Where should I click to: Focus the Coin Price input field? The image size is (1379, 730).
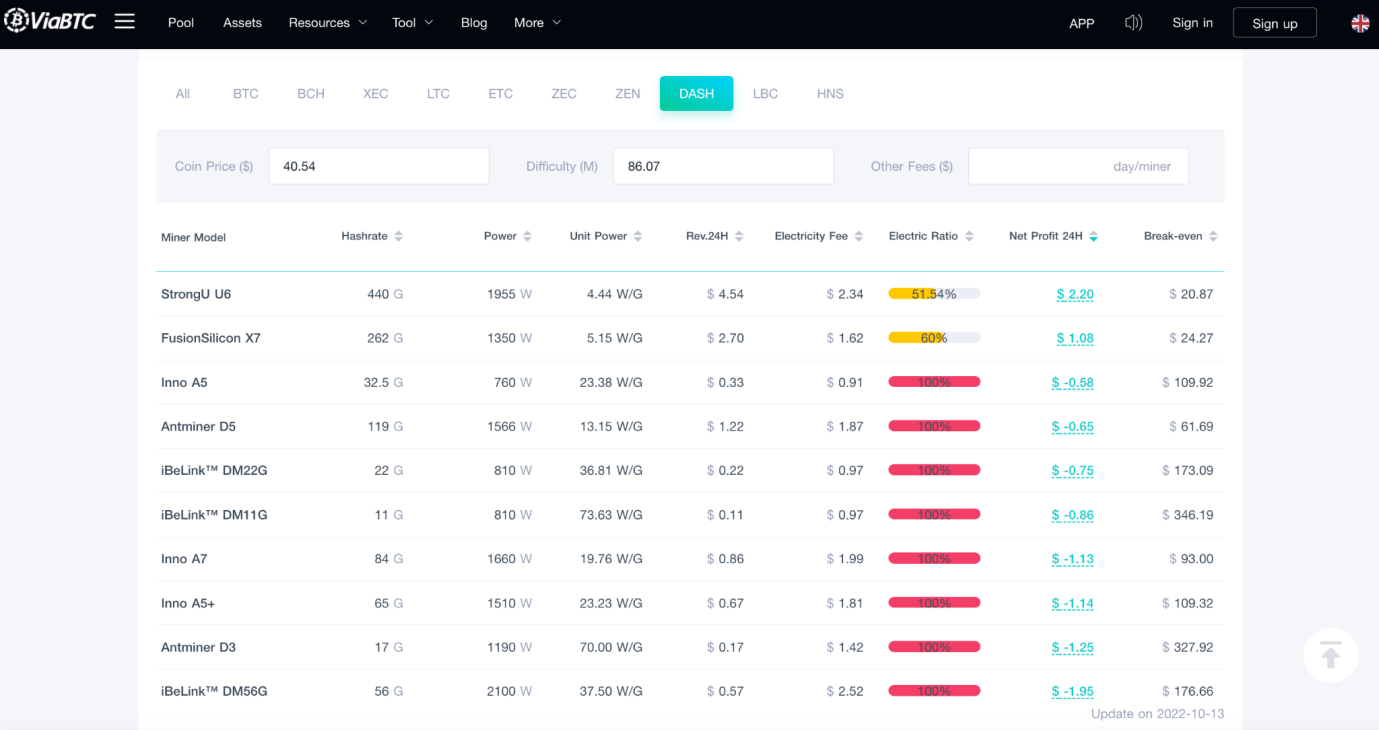point(379,166)
